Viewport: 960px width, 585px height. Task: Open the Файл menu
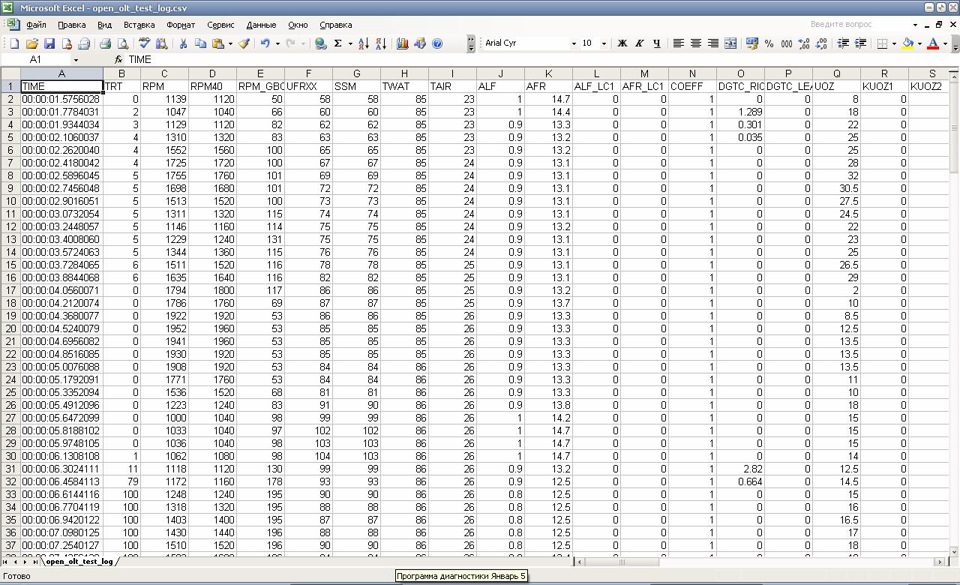tap(36, 25)
